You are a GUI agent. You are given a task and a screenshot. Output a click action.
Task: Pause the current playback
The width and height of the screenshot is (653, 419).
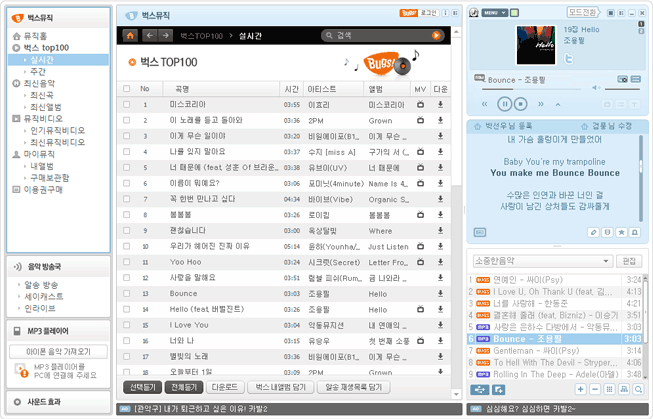(x=504, y=104)
